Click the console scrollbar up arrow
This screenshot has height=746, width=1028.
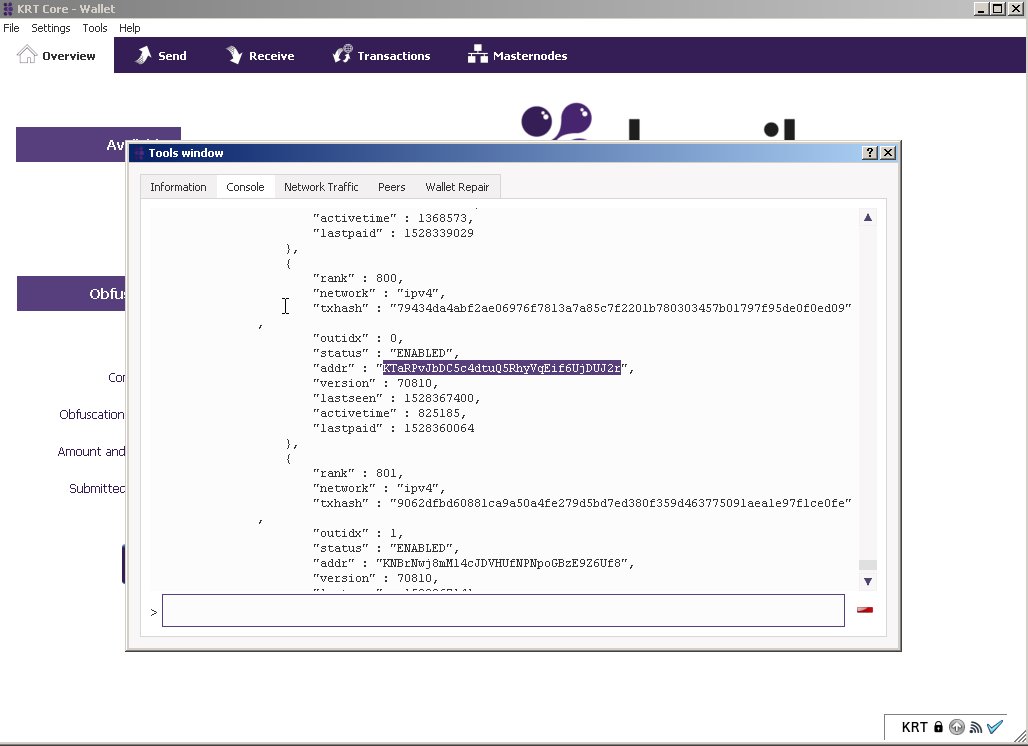coord(867,218)
